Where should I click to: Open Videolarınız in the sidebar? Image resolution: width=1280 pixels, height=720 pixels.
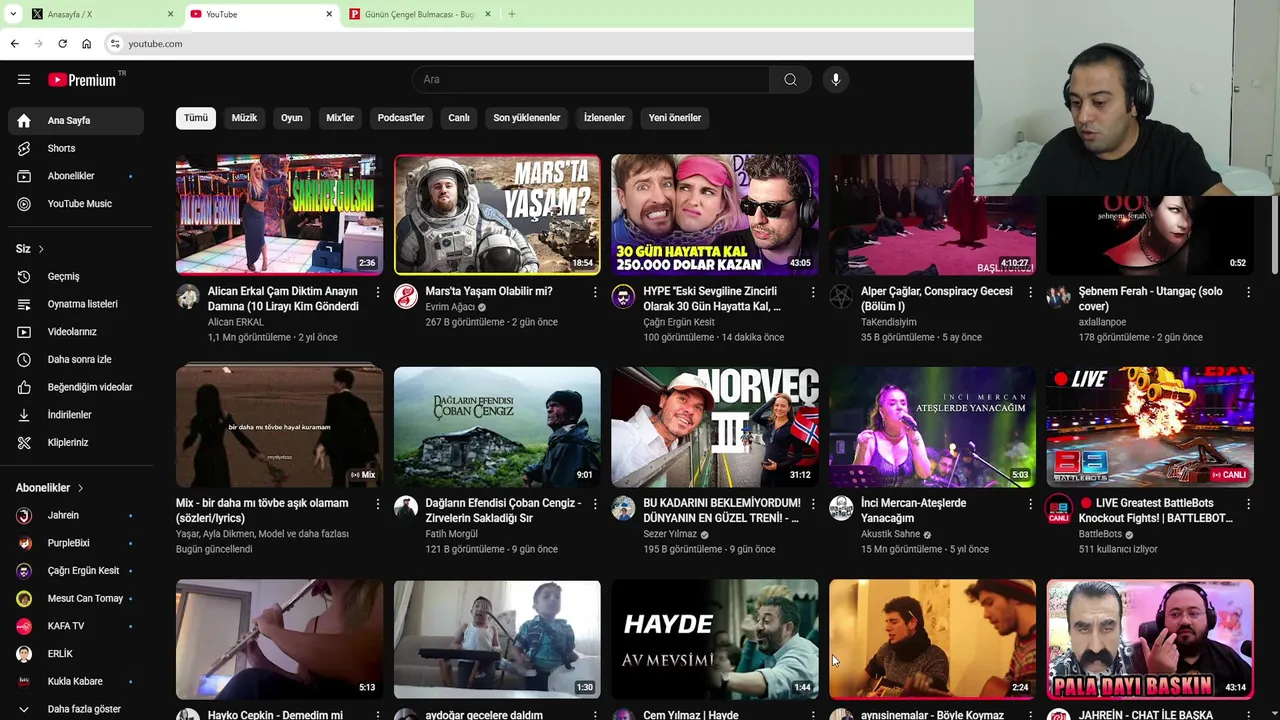click(x=76, y=332)
